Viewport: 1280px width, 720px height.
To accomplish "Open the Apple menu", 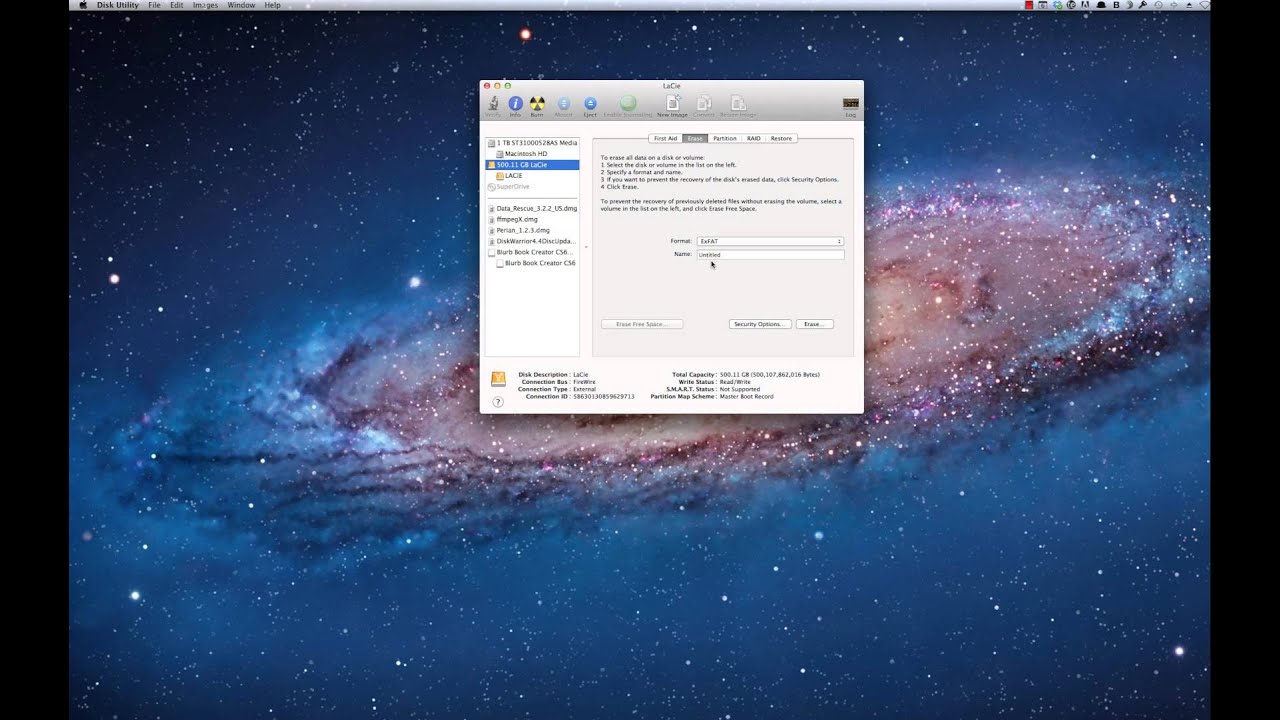I will point(84,5).
